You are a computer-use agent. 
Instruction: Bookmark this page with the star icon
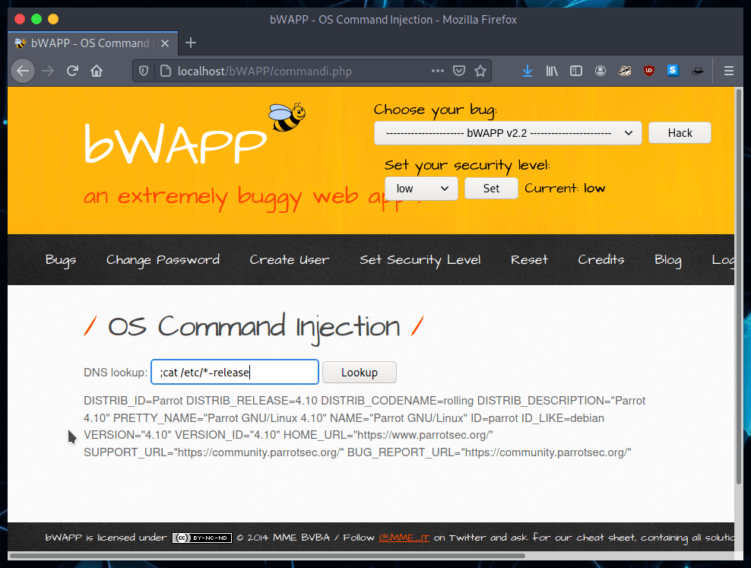click(x=480, y=71)
